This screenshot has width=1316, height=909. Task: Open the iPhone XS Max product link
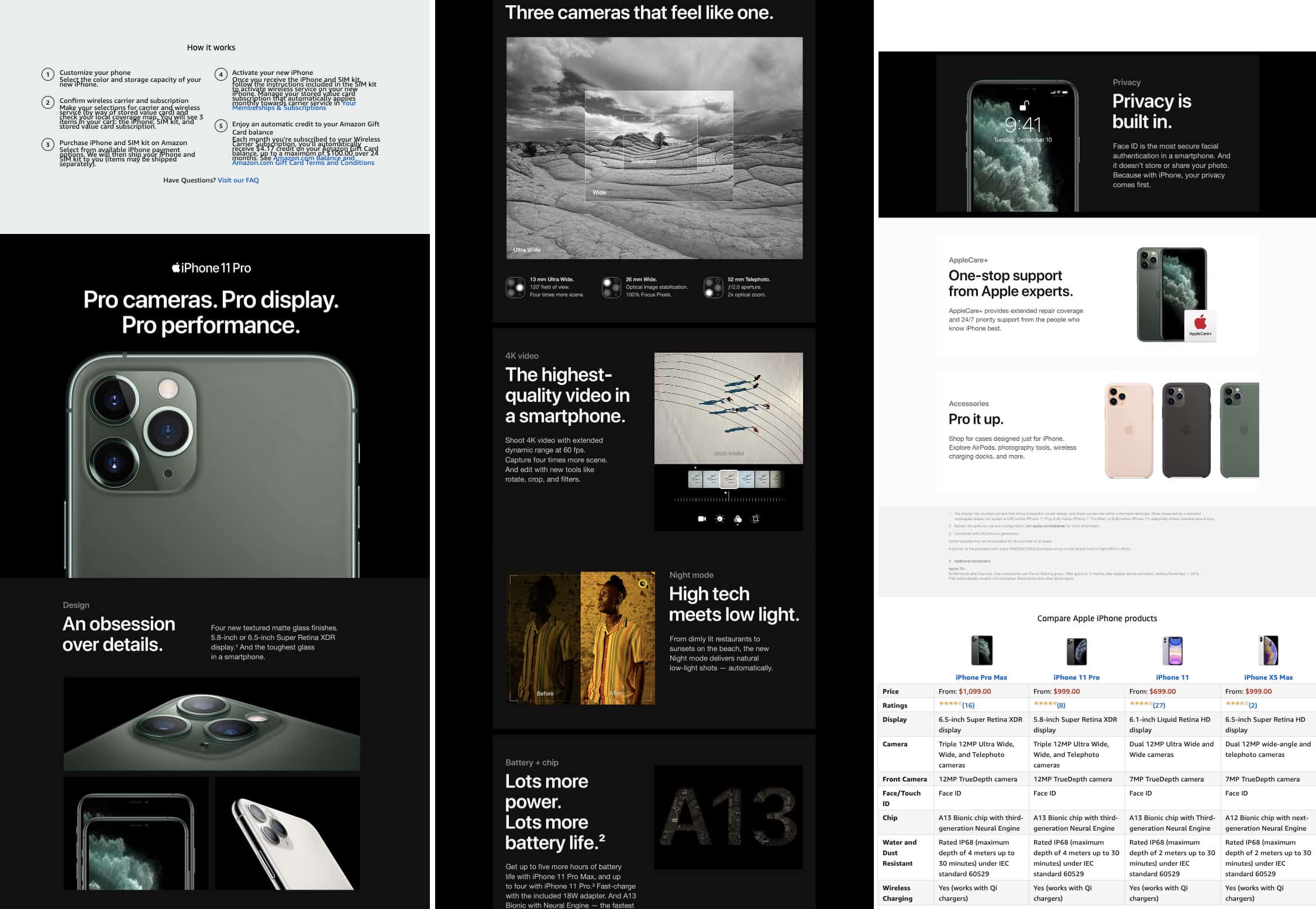click(x=1268, y=677)
